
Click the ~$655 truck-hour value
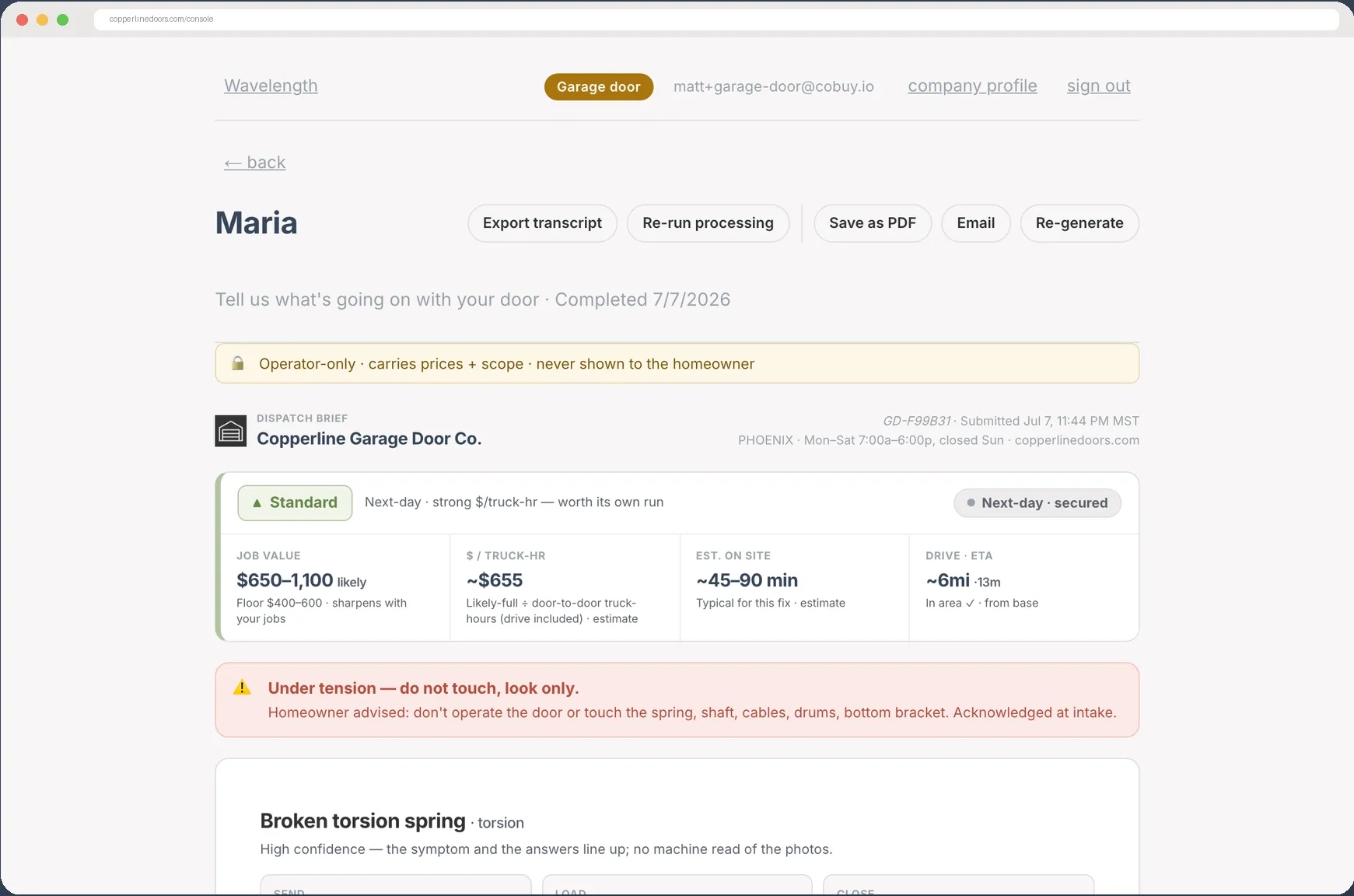tap(495, 580)
